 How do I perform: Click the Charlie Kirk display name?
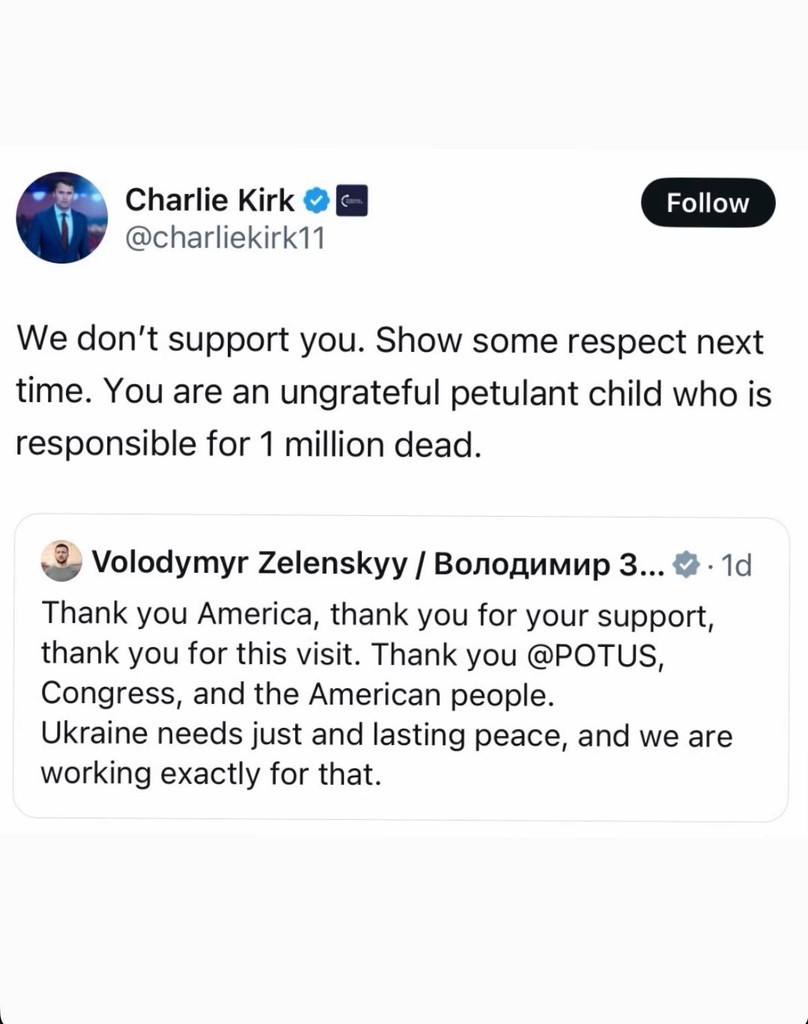(x=210, y=201)
